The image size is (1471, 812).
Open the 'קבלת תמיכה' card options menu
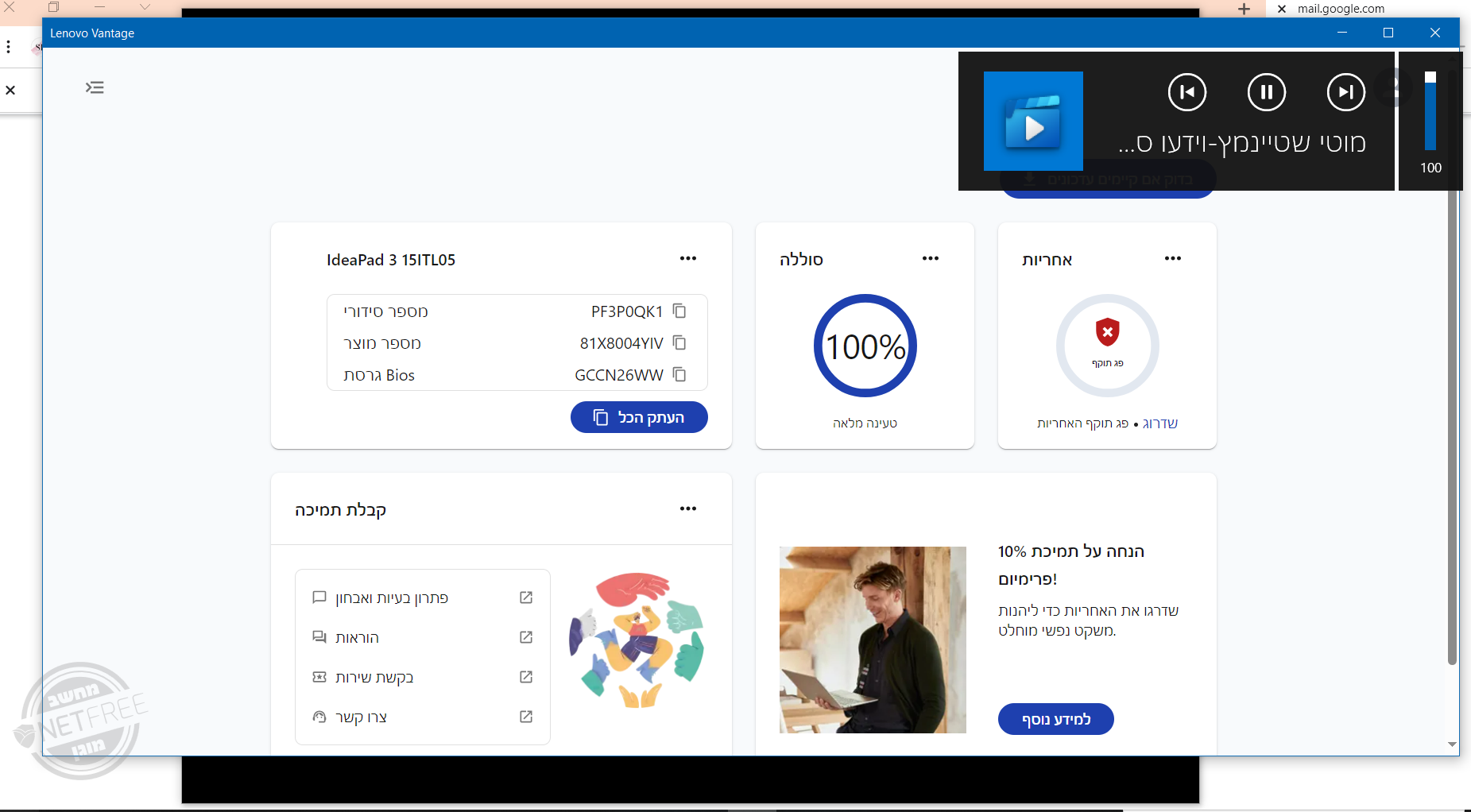click(688, 508)
